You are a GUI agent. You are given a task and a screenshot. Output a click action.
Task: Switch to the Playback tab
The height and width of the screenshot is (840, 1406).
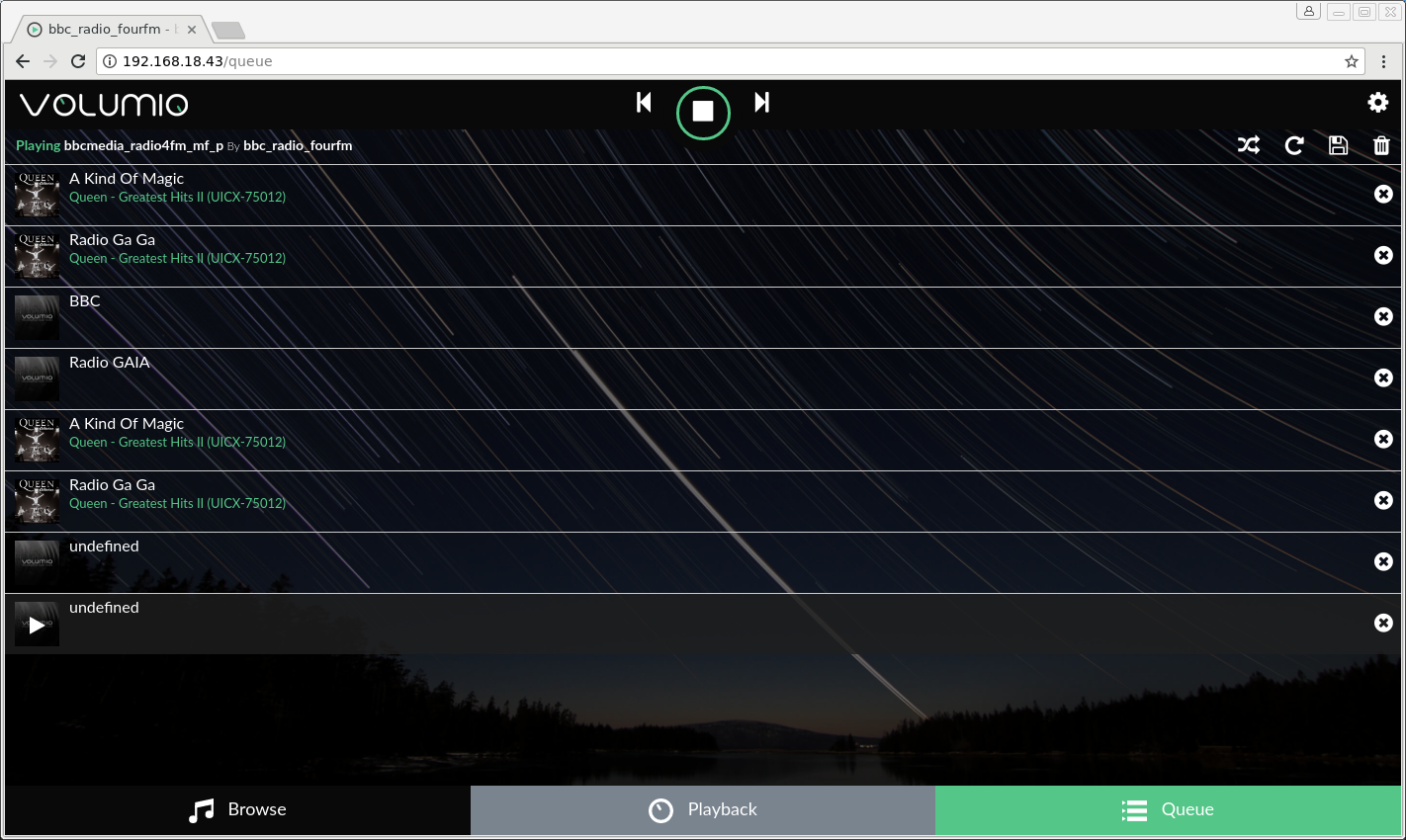point(703,809)
